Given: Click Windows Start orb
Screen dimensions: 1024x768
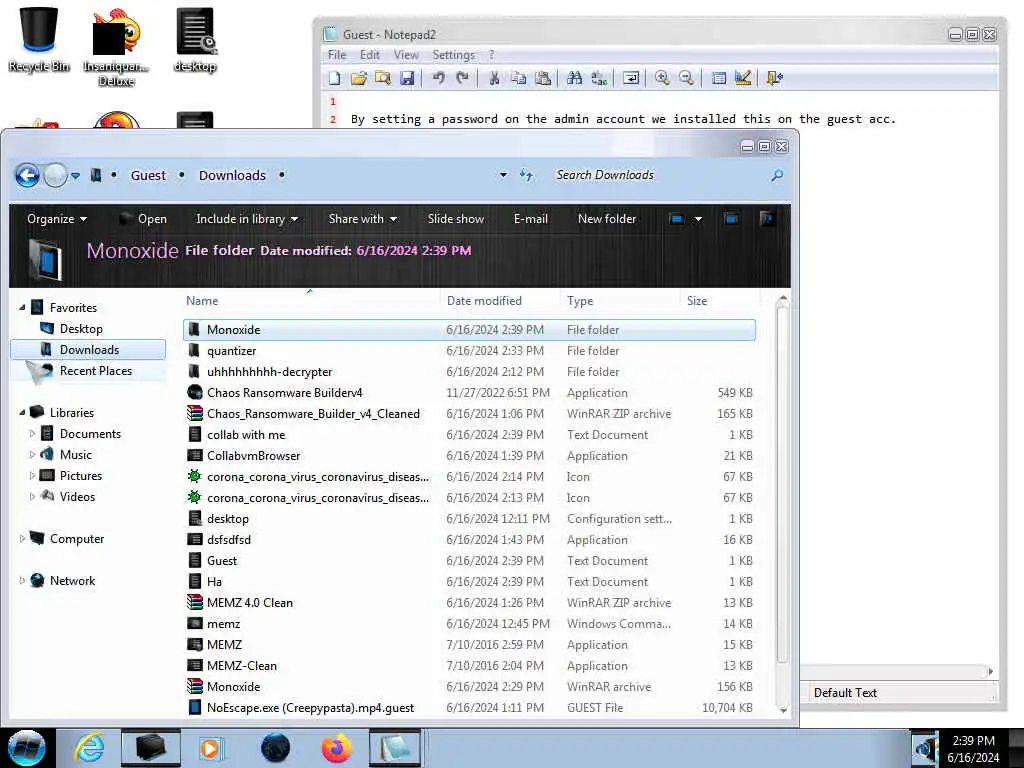Looking at the screenshot, I should pos(27,748).
